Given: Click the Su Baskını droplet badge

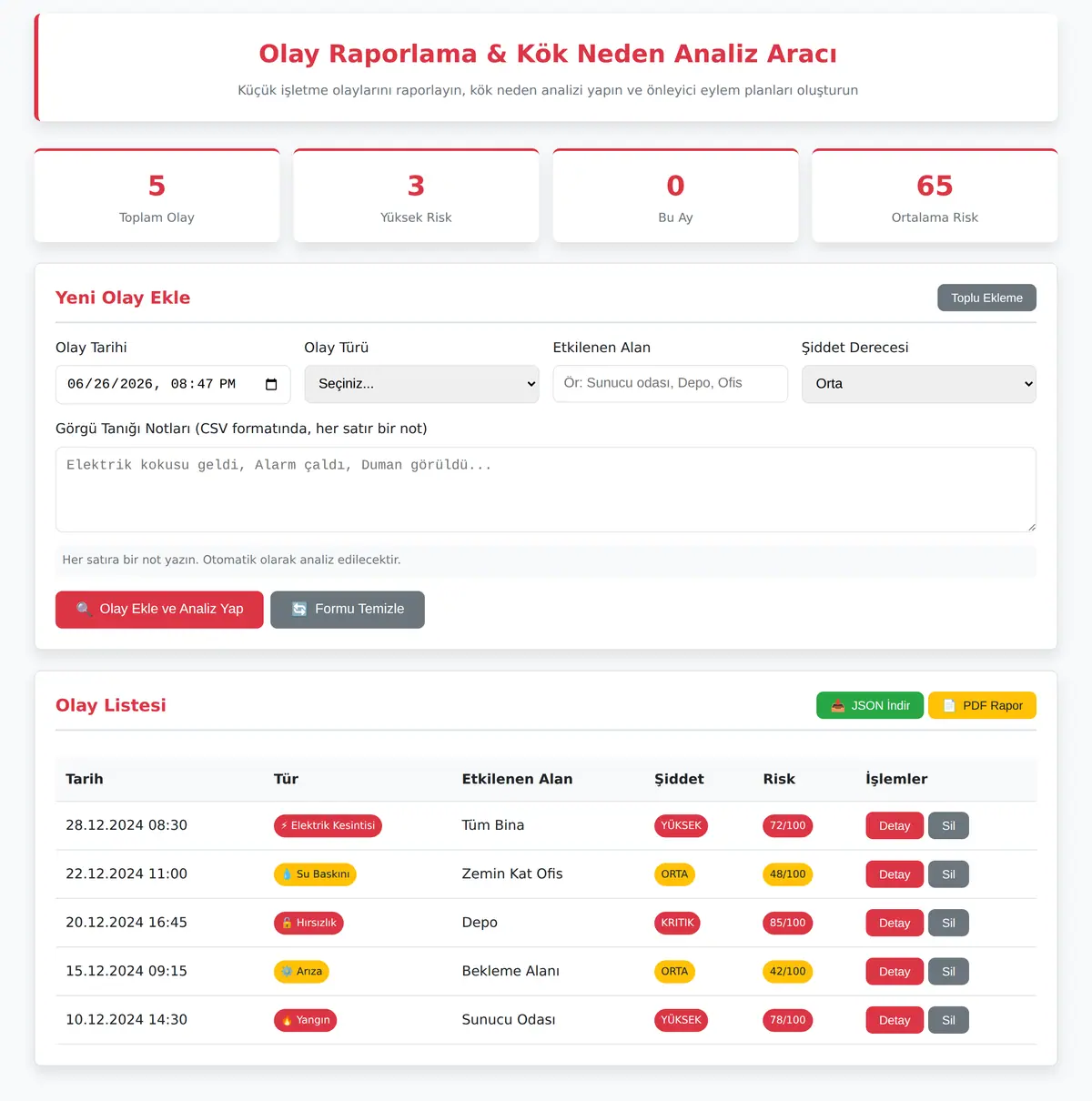Looking at the screenshot, I should (x=315, y=874).
